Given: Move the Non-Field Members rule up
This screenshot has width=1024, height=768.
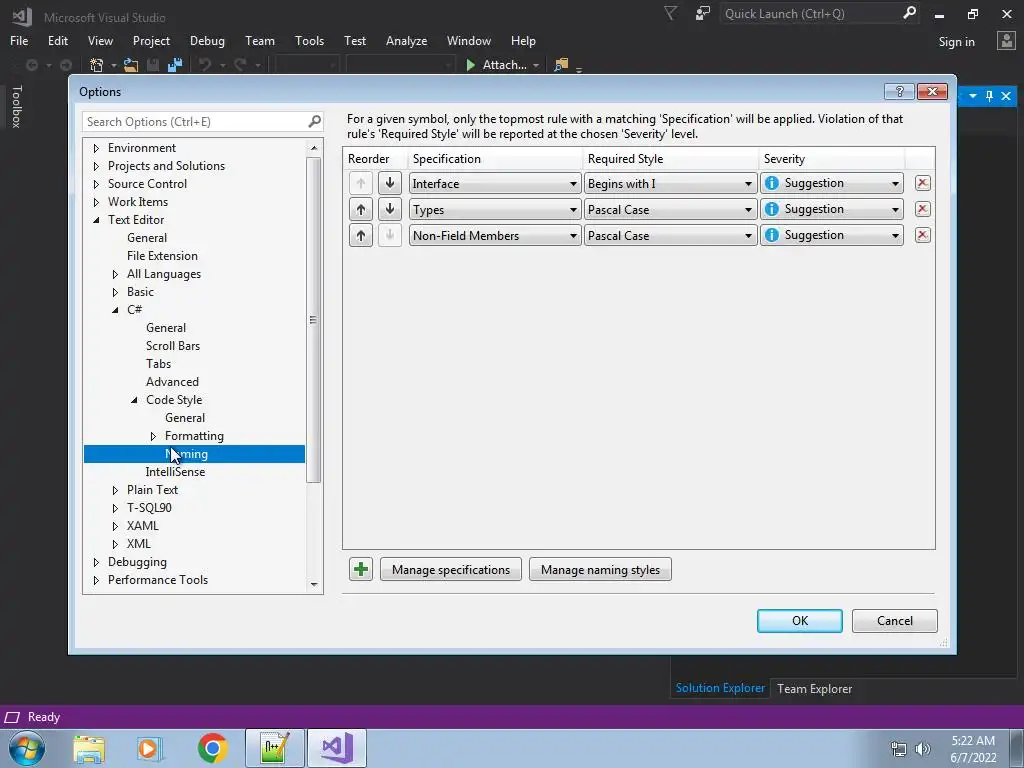Looking at the screenshot, I should point(360,235).
